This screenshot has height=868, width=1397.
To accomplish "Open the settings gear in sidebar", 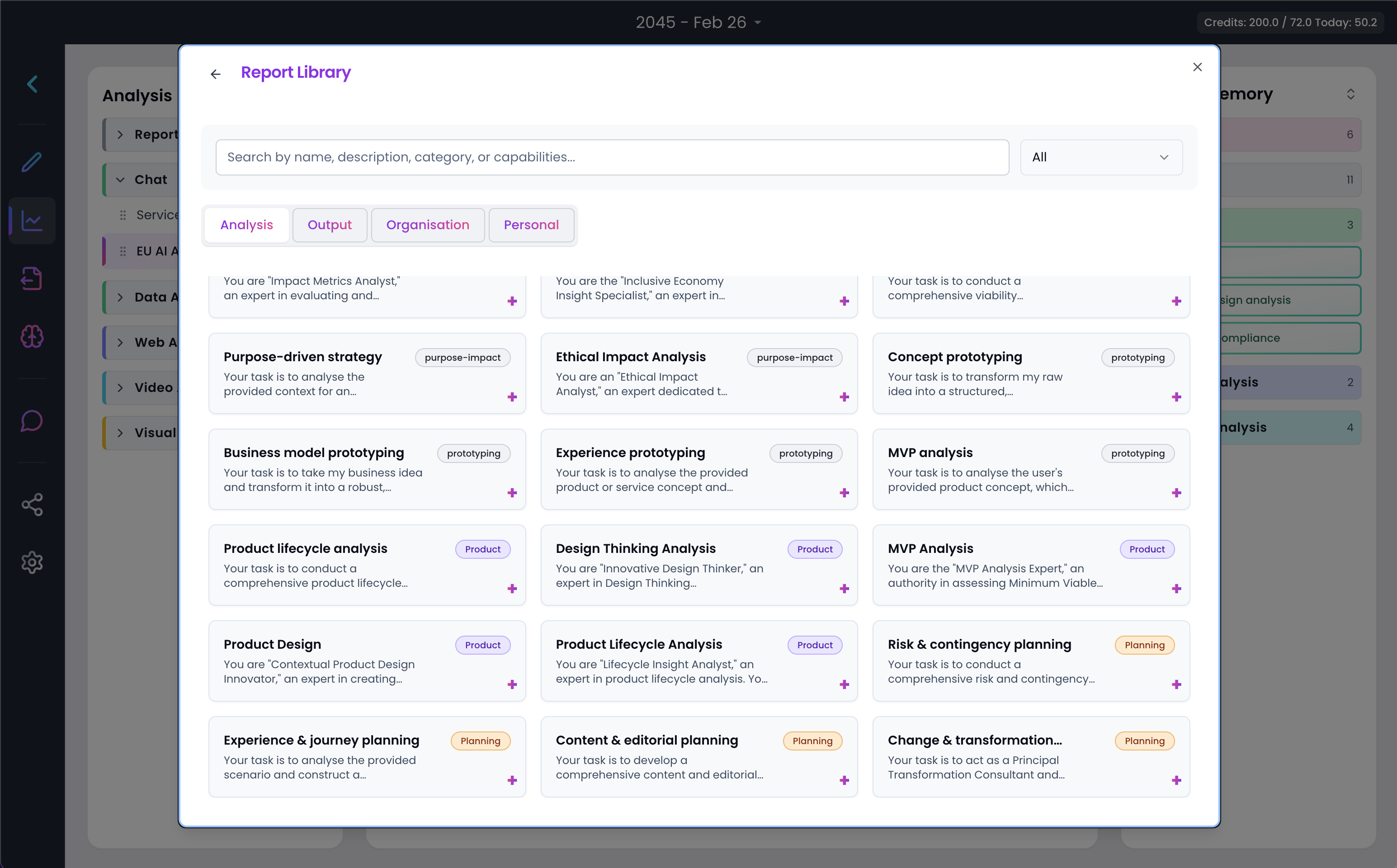I will pyautogui.click(x=32, y=562).
